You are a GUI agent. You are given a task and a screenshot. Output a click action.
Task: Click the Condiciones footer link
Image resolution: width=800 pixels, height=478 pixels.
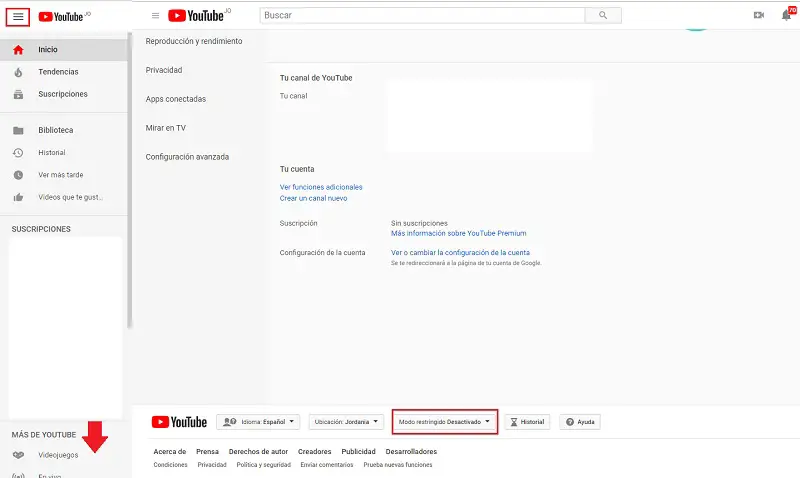[x=170, y=465]
